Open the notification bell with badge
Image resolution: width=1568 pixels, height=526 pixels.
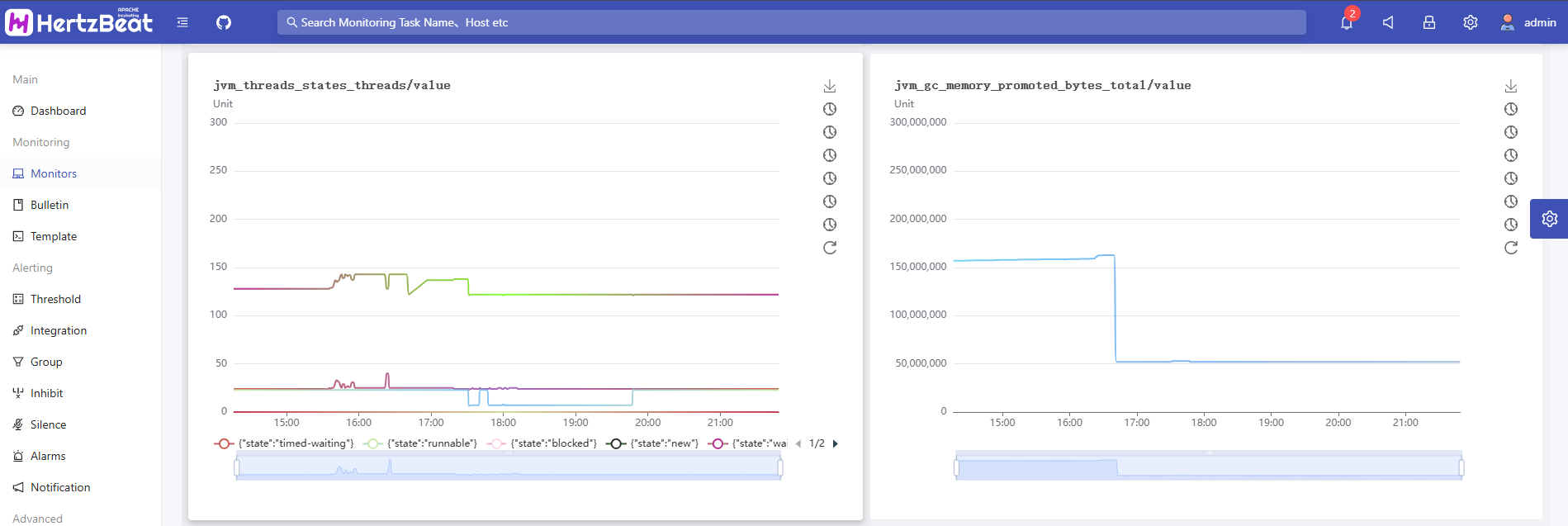click(x=1347, y=22)
